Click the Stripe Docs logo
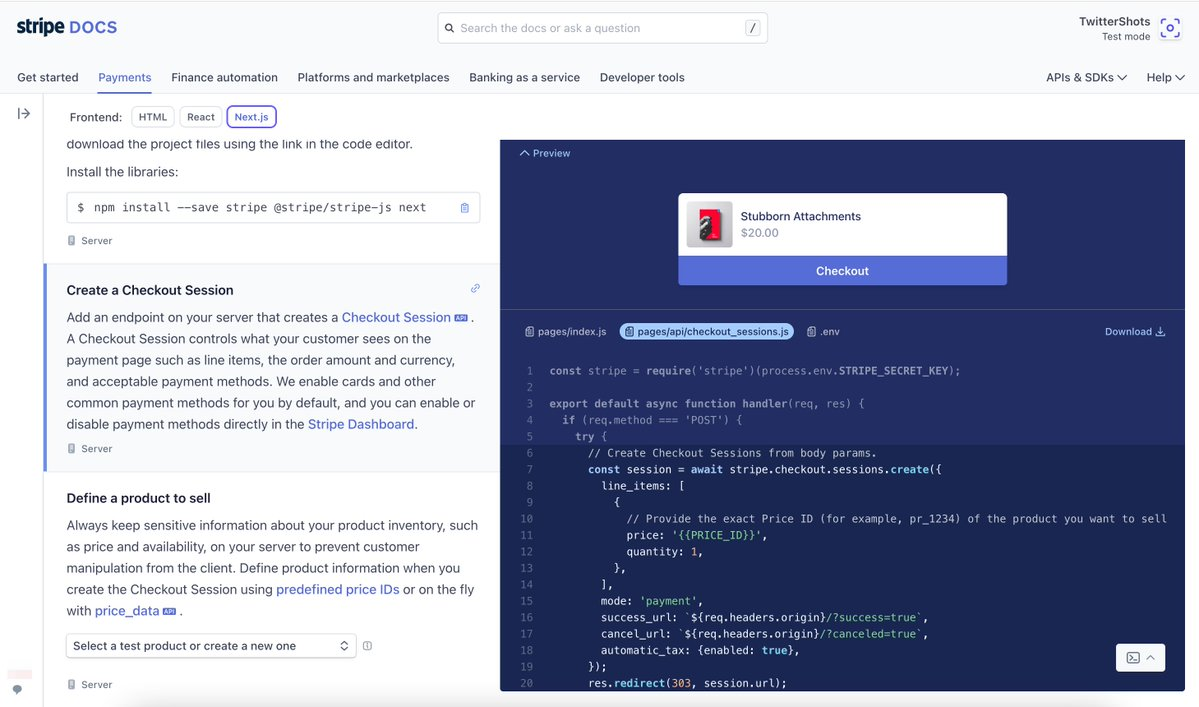This screenshot has height=707, width=1199. [67, 27]
